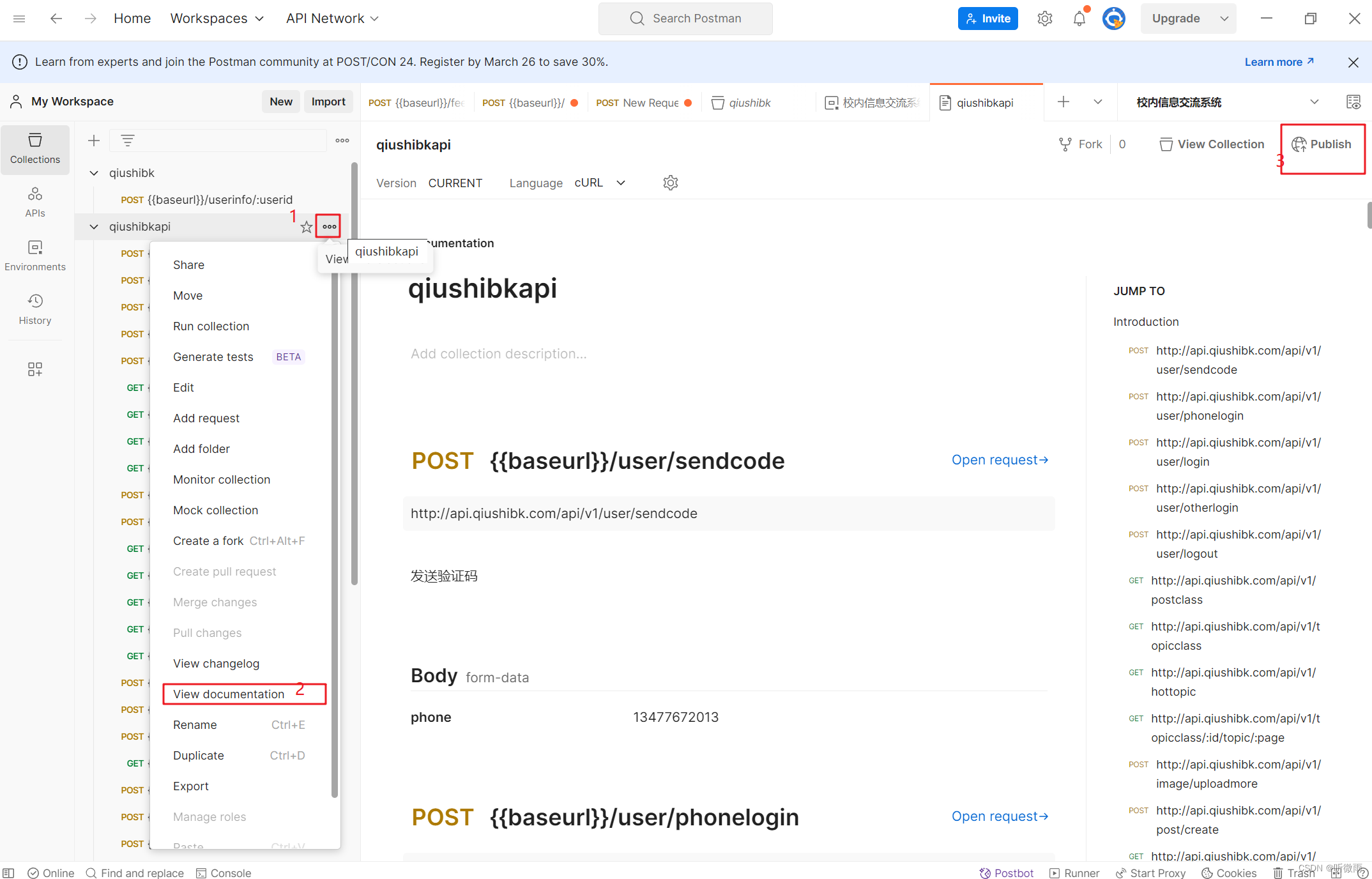The image size is (1372, 879).
Task: Click the New button
Action: [281, 102]
